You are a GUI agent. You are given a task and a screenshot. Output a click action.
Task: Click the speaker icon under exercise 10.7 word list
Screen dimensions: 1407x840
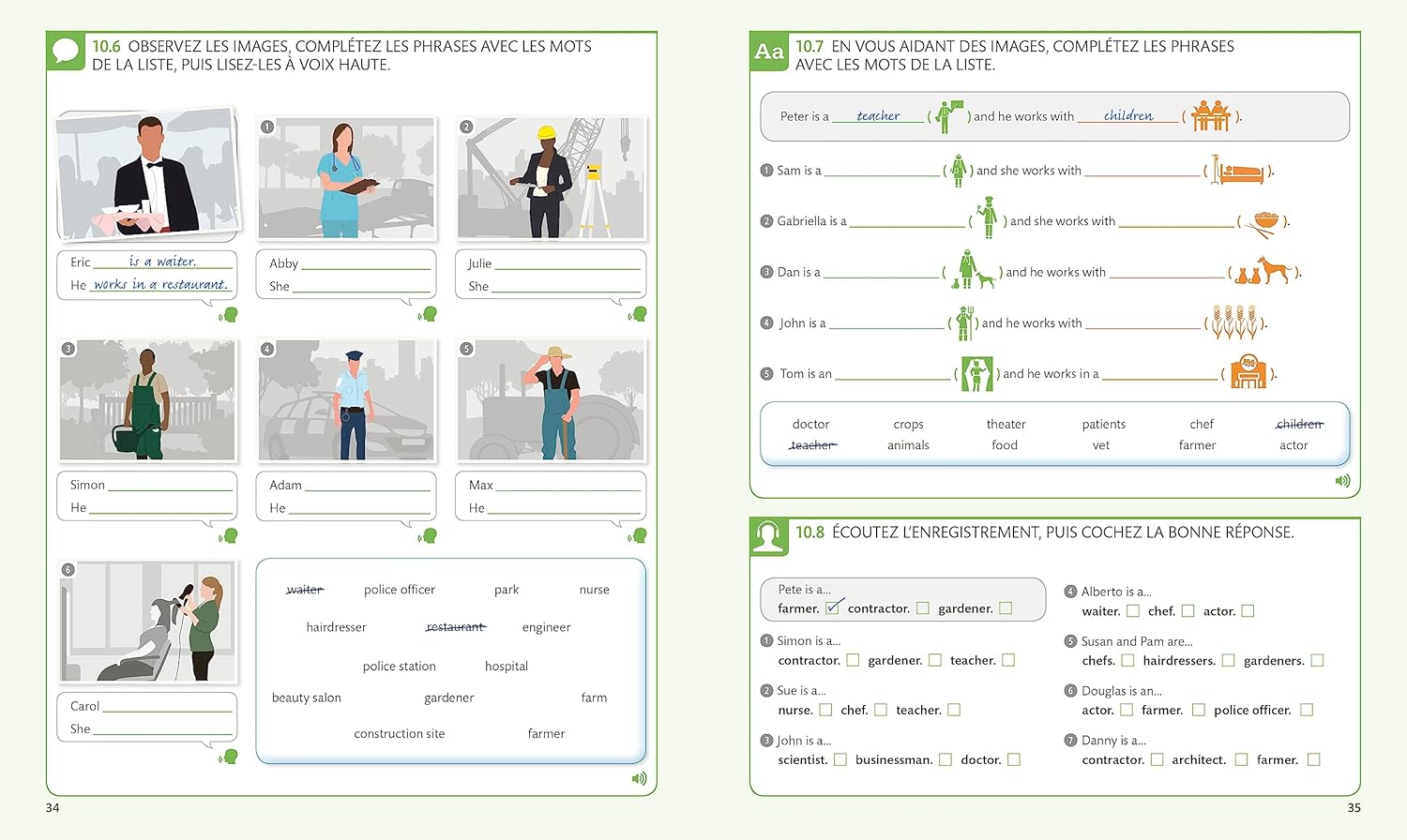coord(1342,481)
